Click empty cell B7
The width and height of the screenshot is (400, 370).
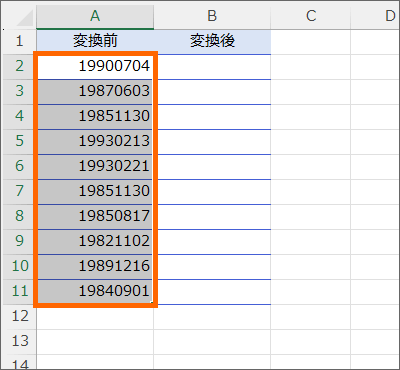[x=212, y=192]
